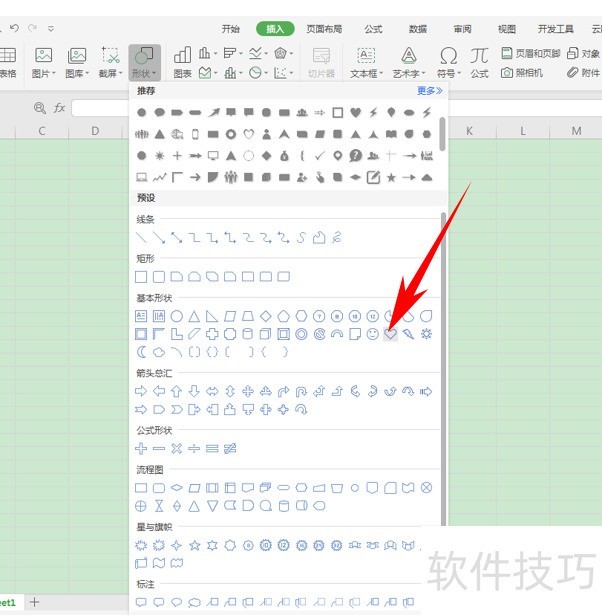602x616 pixels.
Task: Pick the sun shape in basic shapes
Action: 426,334
